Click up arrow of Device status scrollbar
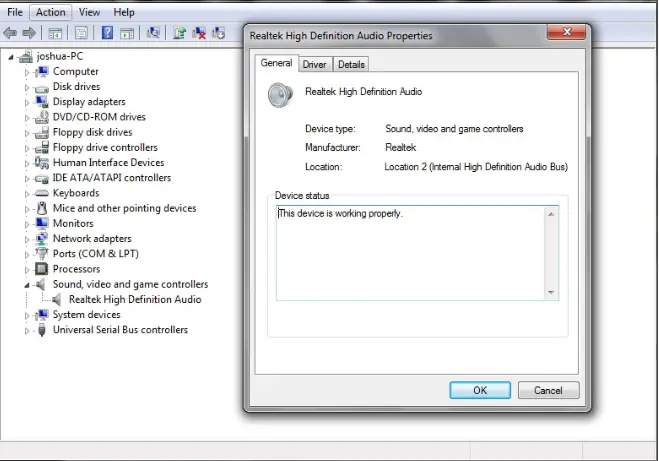 (551, 214)
